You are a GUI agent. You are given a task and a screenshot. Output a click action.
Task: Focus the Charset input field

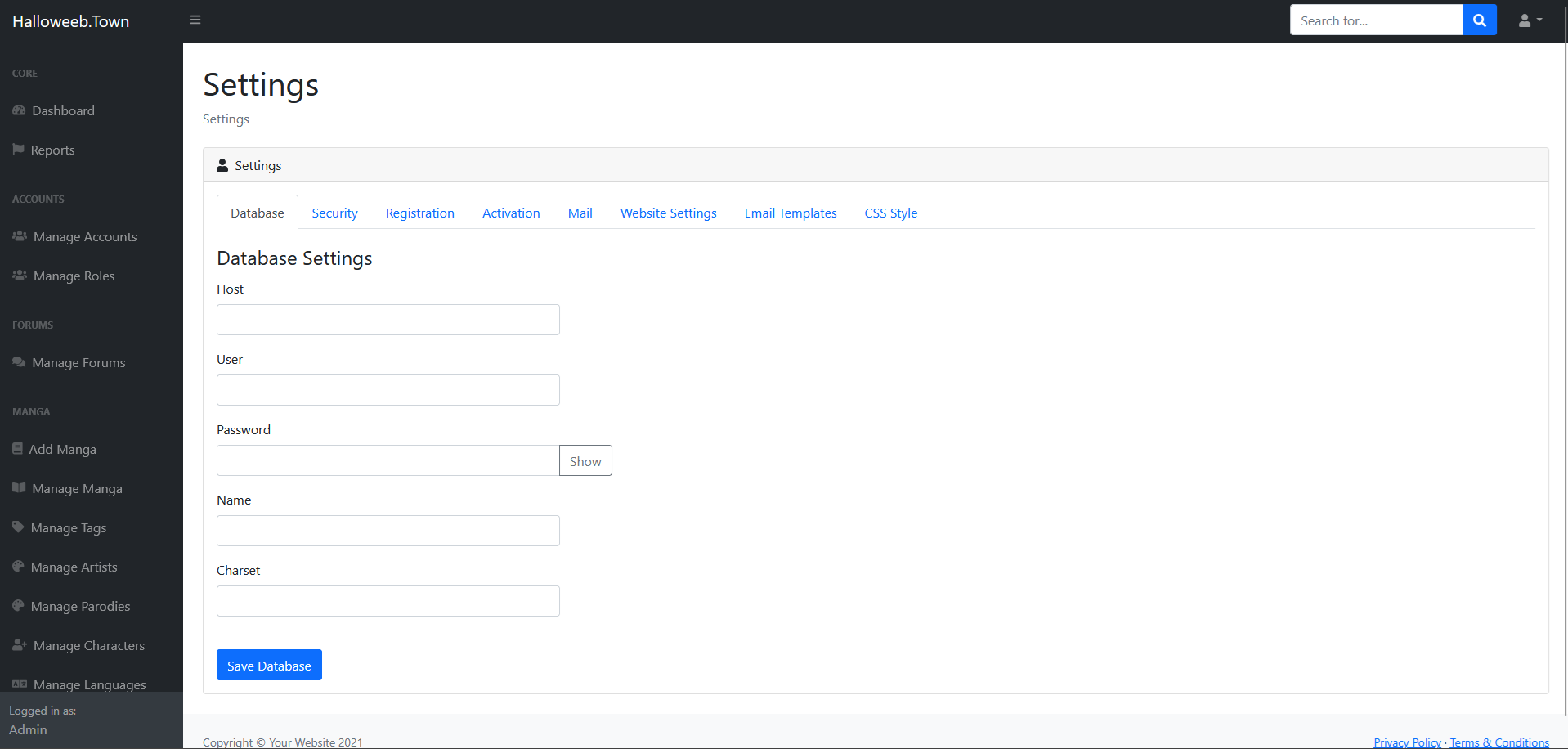(388, 601)
